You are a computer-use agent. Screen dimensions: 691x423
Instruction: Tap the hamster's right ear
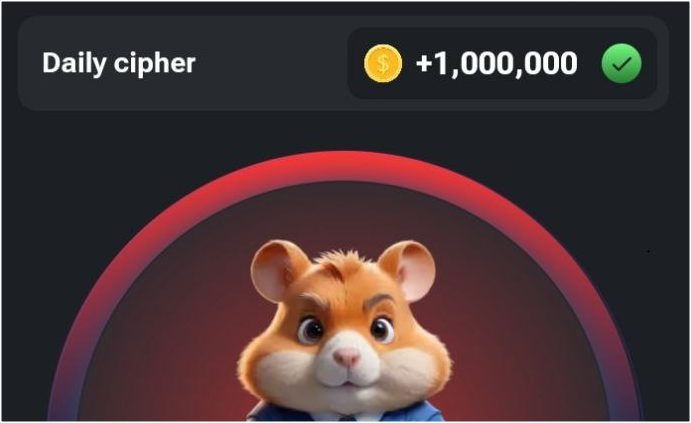pyautogui.click(x=408, y=269)
